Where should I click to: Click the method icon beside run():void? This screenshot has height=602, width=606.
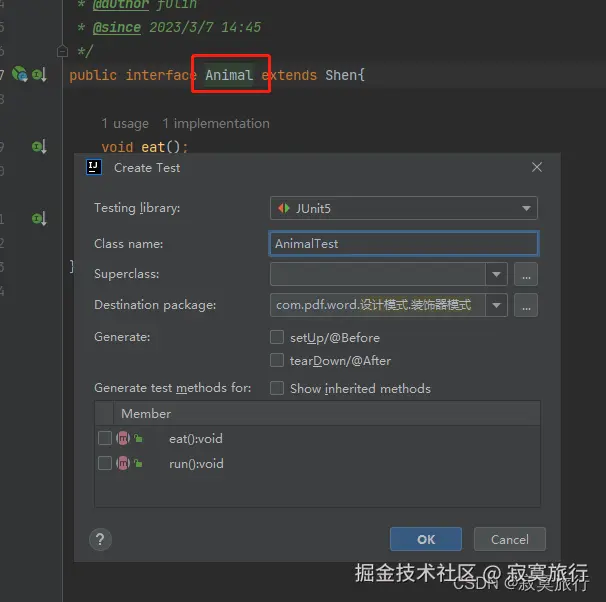click(x=123, y=463)
